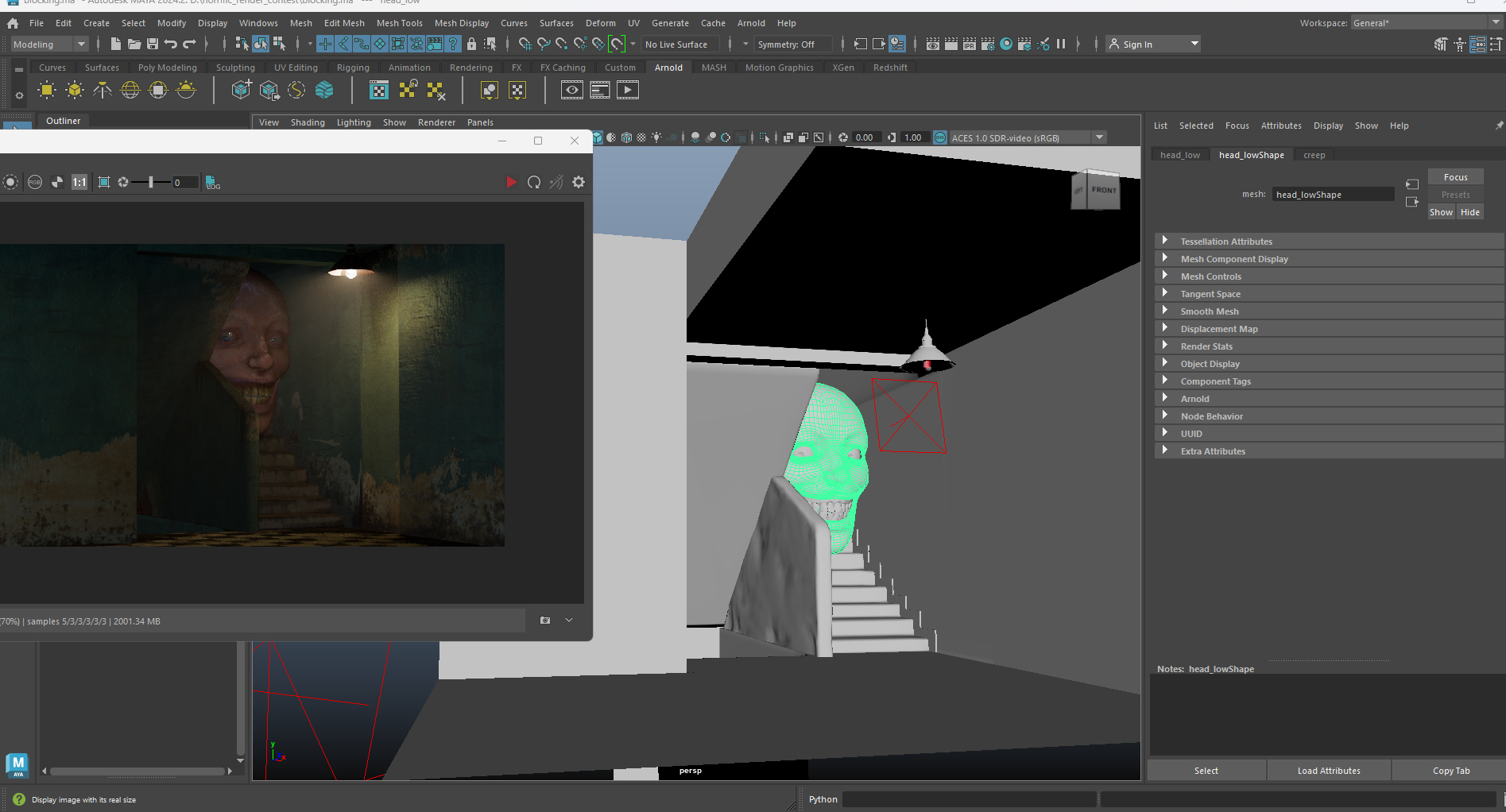The width and height of the screenshot is (1506, 812).
Task: Click the Arnold TX Manager checker icon
Action: coord(379,91)
